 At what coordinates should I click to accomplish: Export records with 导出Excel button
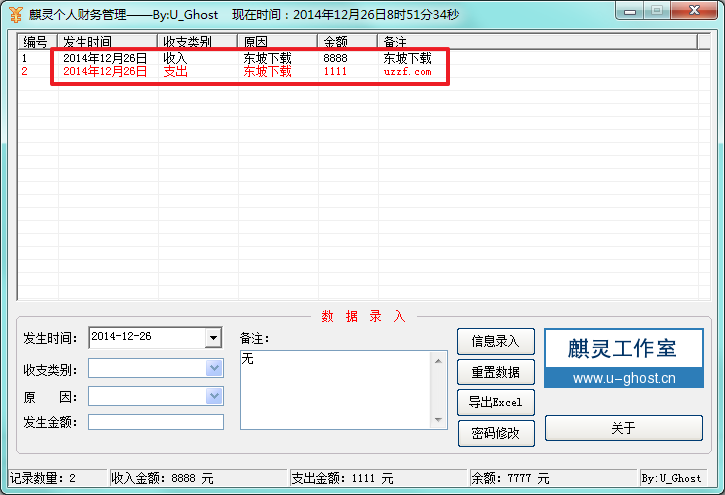(496, 403)
